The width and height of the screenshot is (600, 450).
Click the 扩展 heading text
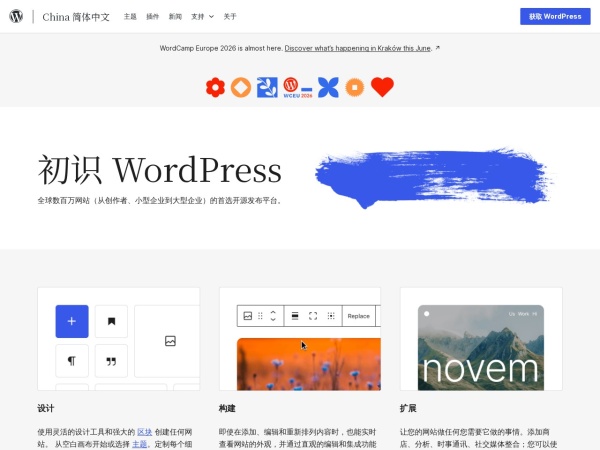pos(408,408)
